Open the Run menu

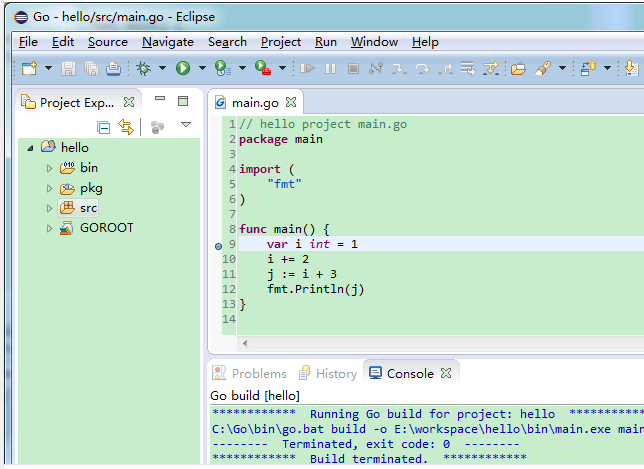click(326, 42)
